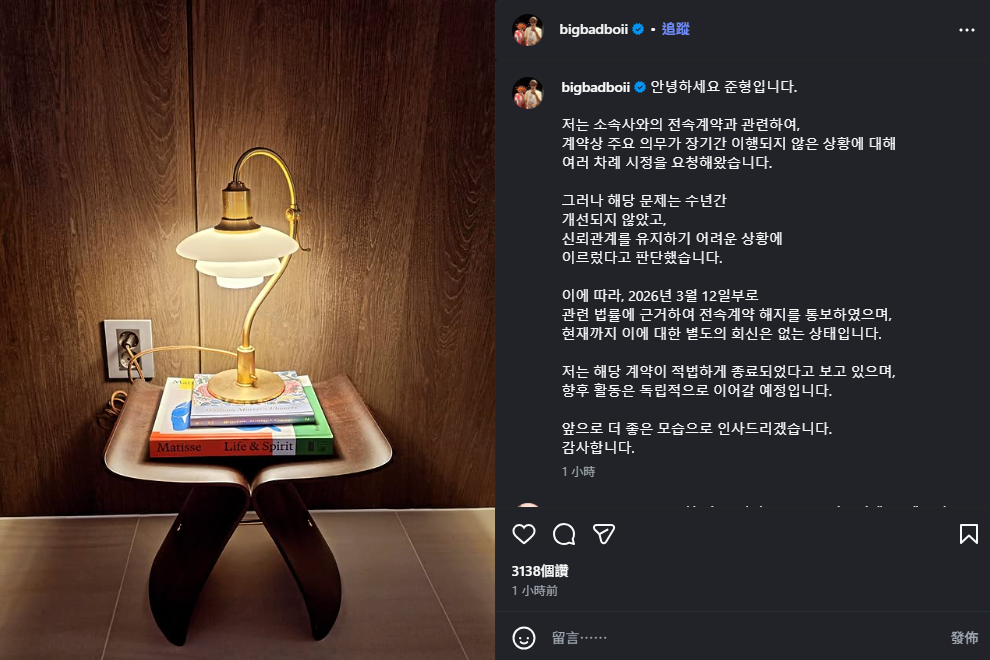Click the header profile avatar of bigbadboii
Viewport: 990px width, 660px height.
pos(528,30)
